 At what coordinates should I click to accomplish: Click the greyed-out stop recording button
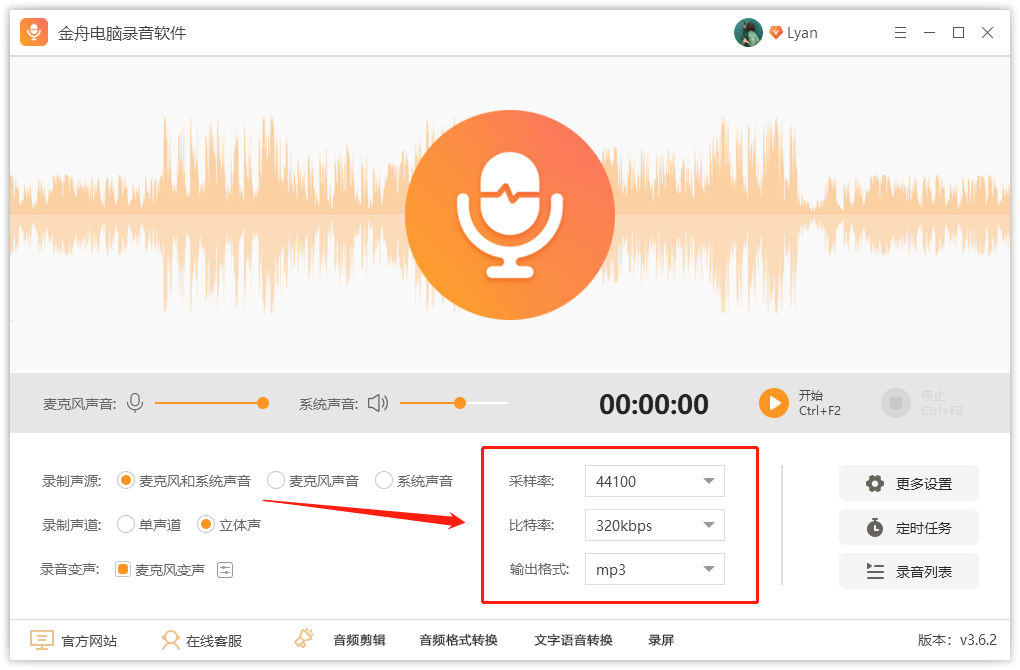click(x=896, y=403)
